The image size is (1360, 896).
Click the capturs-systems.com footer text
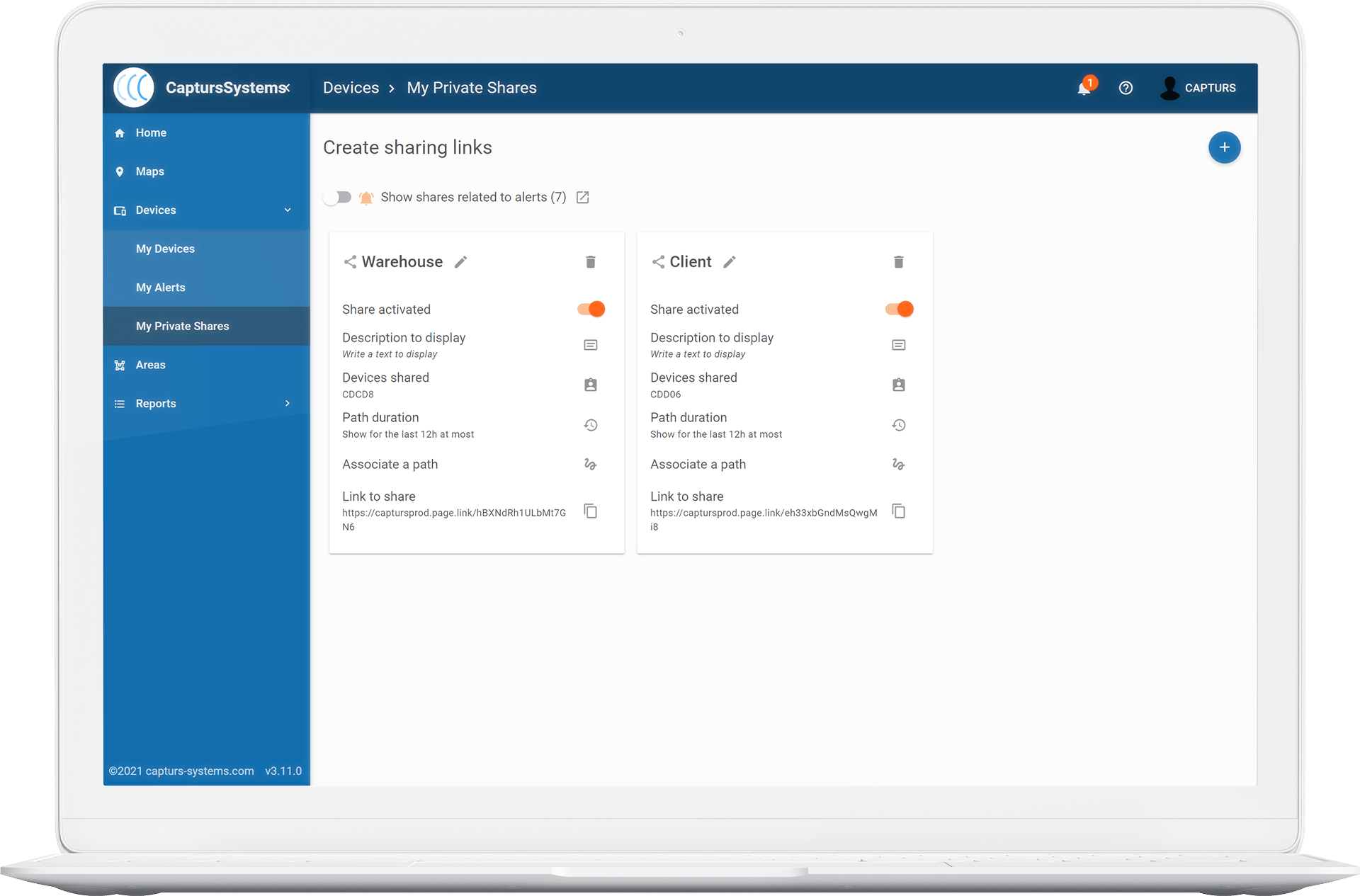point(200,771)
